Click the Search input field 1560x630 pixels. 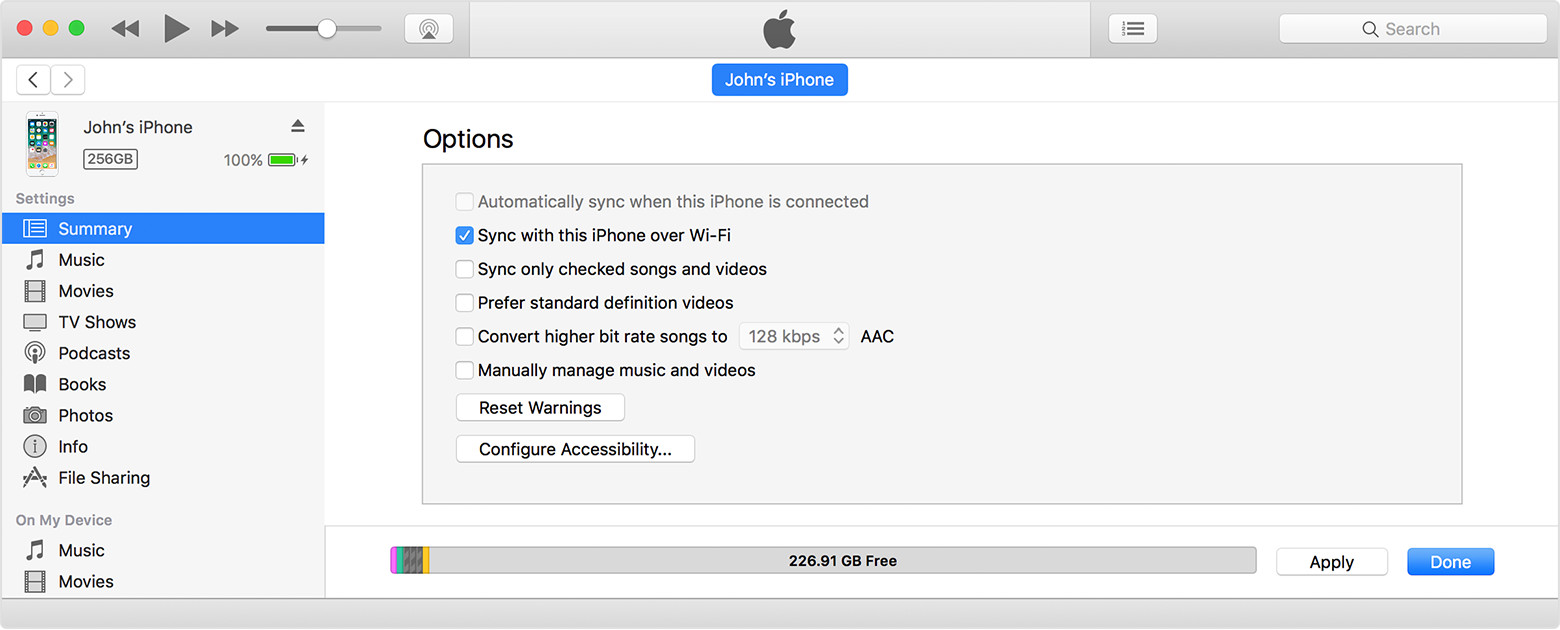coord(1412,29)
